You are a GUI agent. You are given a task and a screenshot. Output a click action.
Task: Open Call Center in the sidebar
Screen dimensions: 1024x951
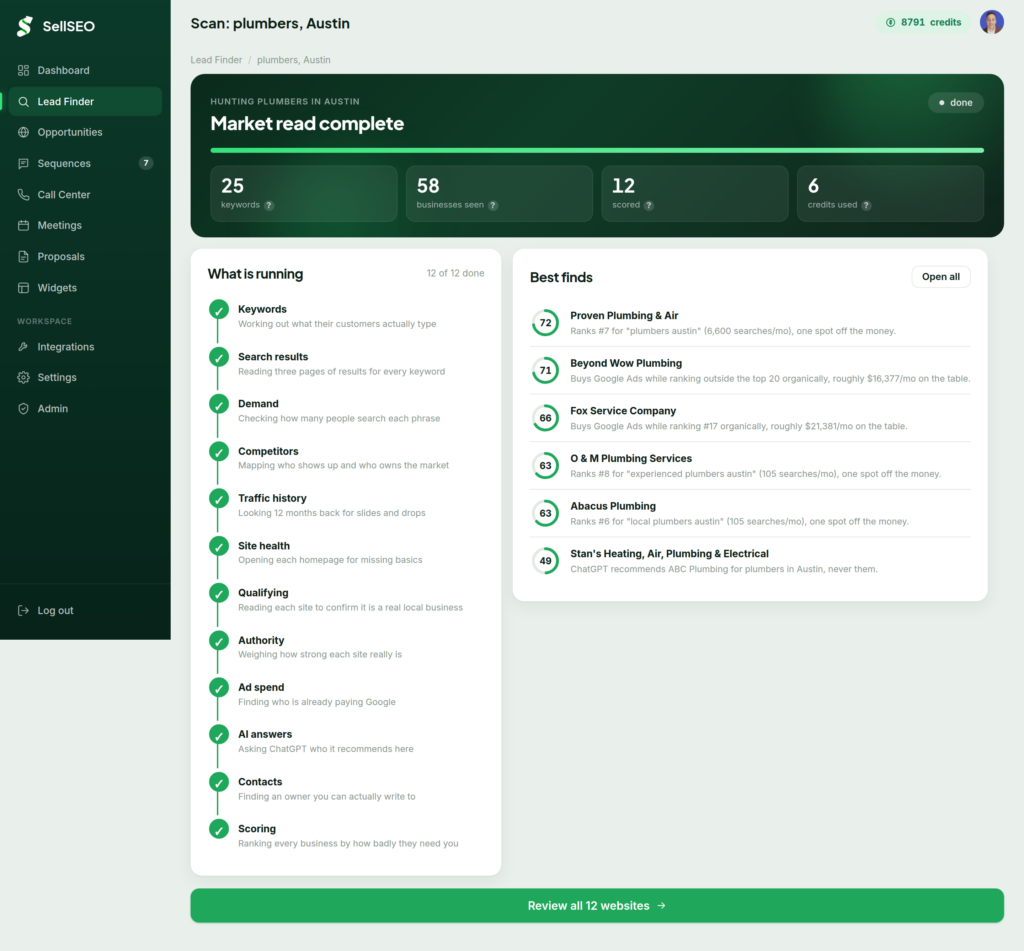click(x=86, y=195)
